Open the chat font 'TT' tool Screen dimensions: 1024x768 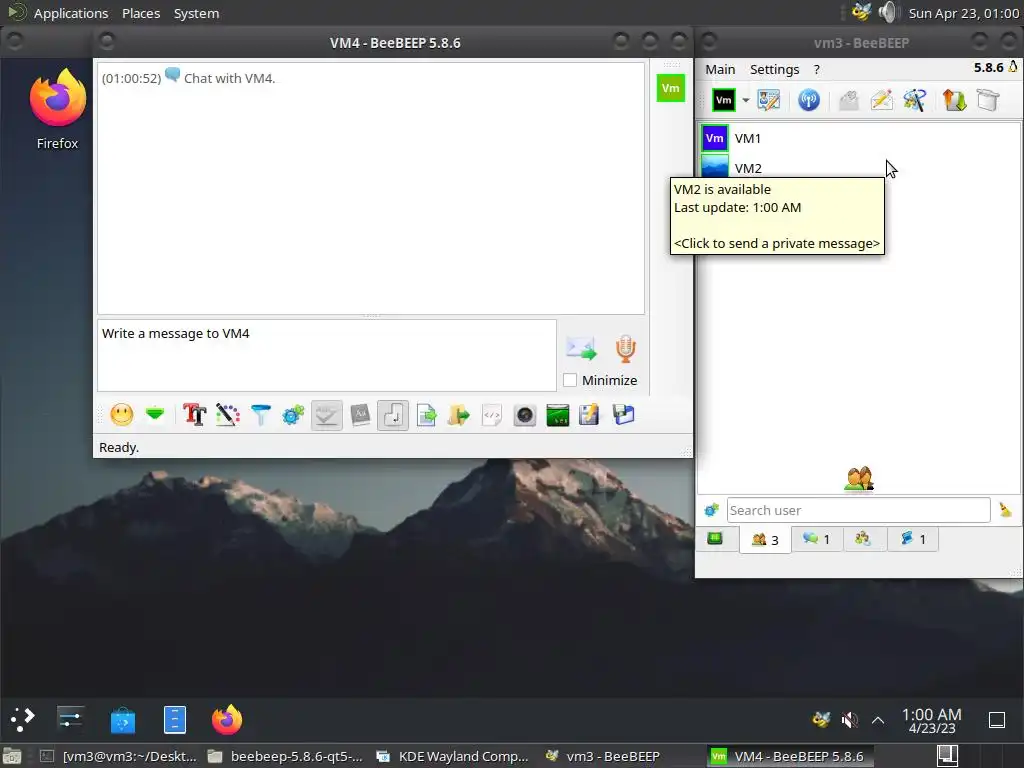coord(195,415)
